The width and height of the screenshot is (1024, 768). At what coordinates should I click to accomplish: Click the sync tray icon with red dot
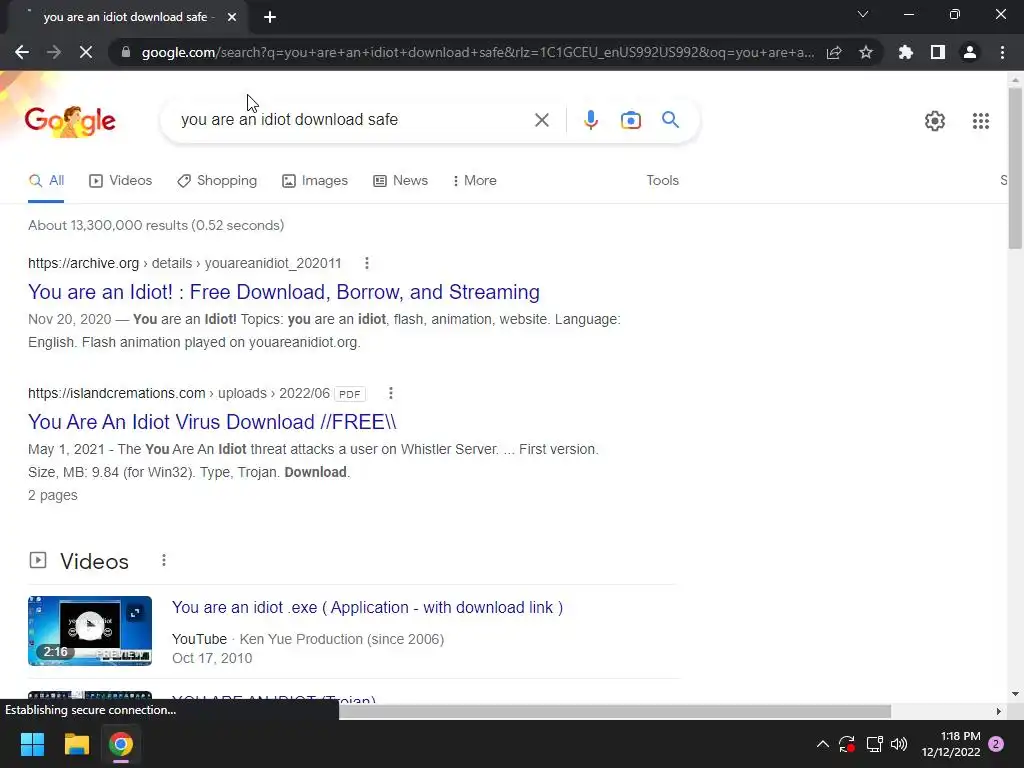[847, 744]
